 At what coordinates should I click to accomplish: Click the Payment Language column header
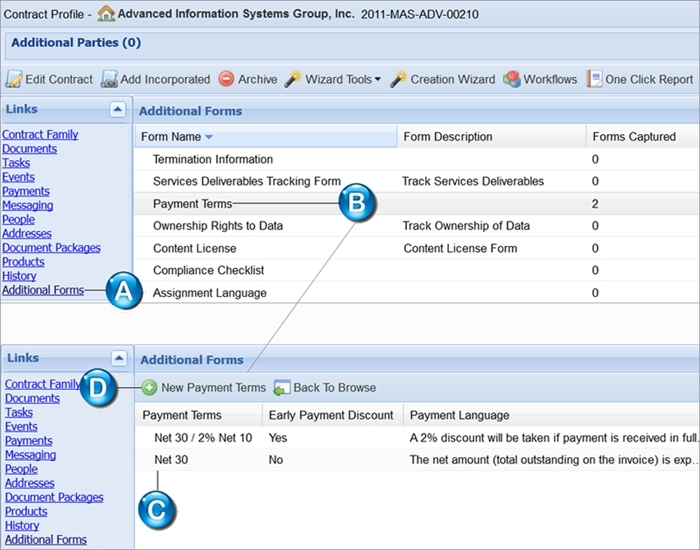point(551,415)
